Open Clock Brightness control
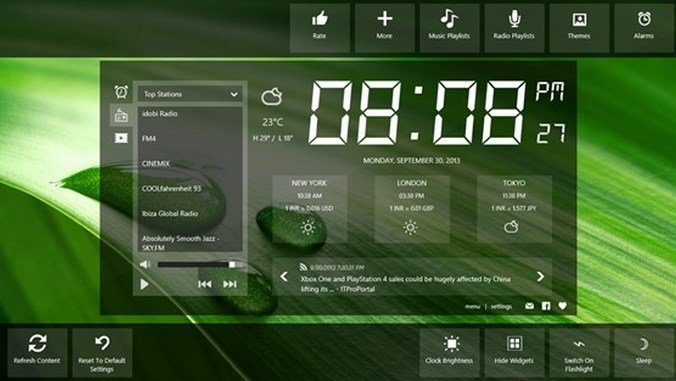Screen dimensions: 676x381 tap(449, 353)
